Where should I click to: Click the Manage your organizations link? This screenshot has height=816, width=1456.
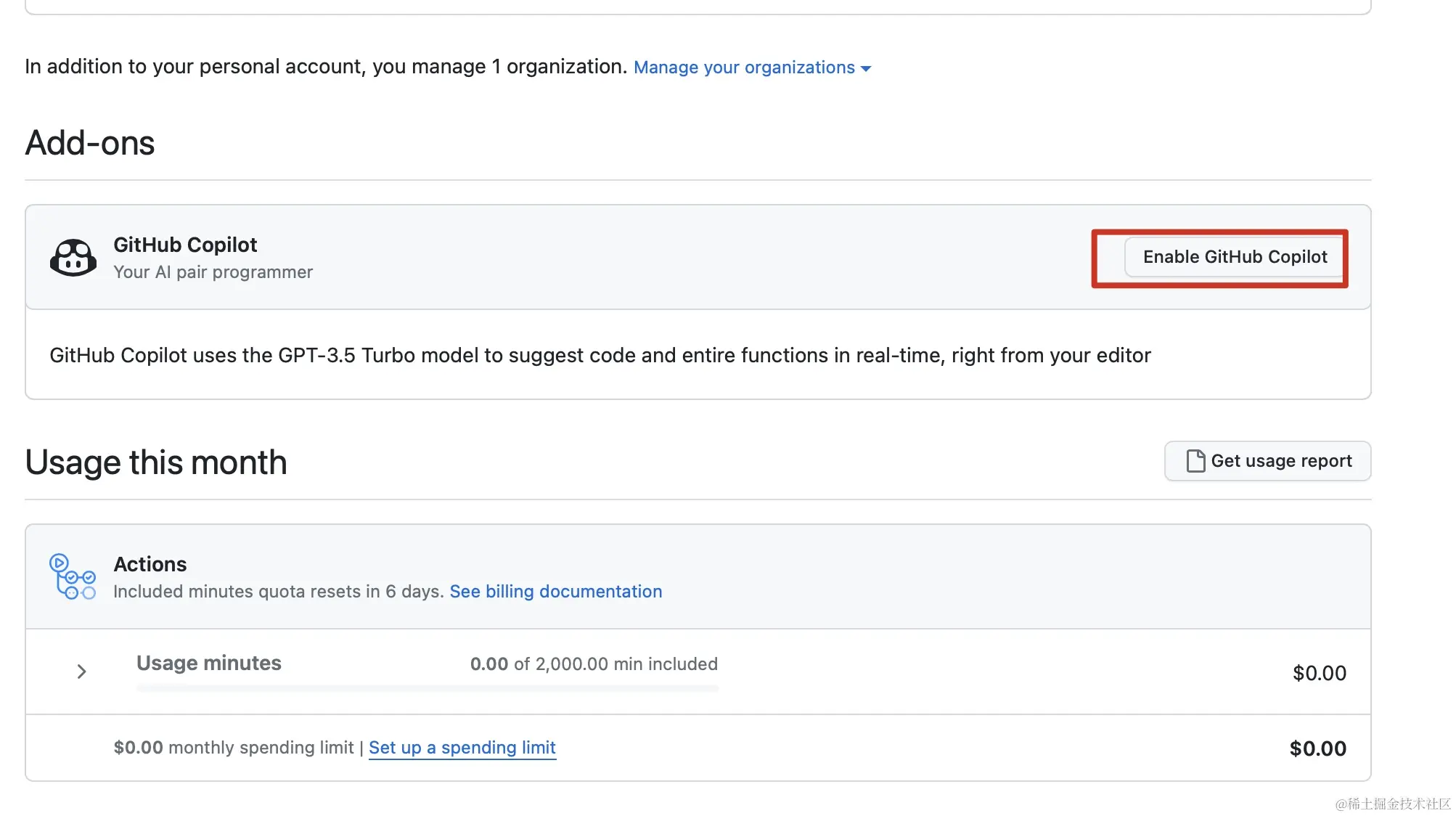tap(743, 68)
